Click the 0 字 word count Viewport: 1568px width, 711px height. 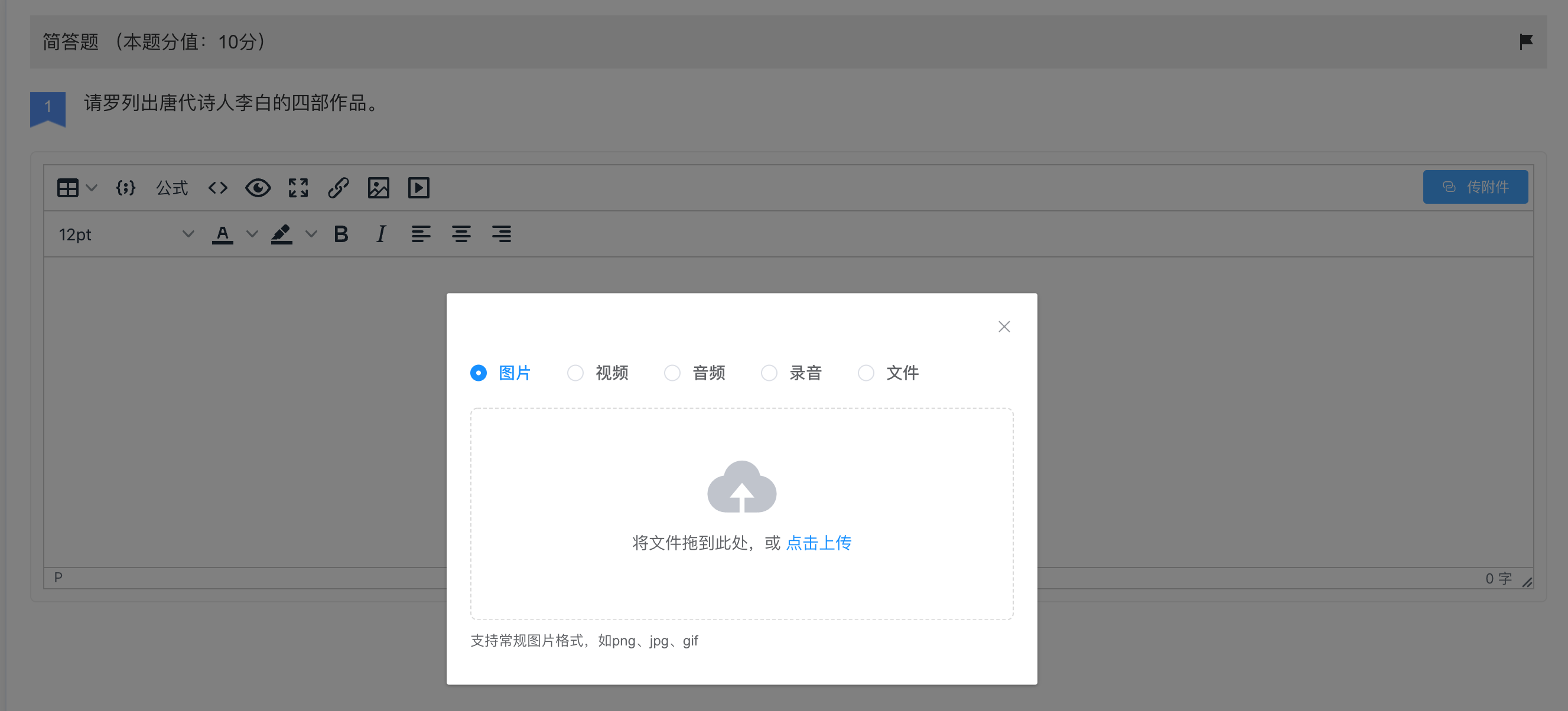tap(1499, 578)
